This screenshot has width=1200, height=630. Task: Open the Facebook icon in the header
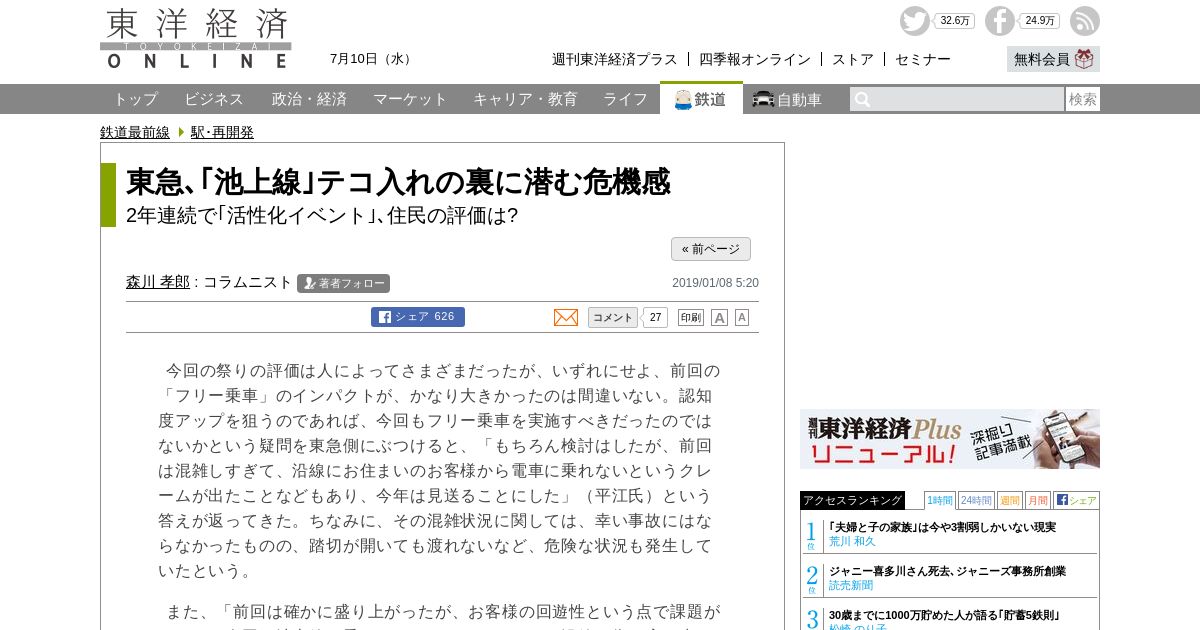click(999, 21)
